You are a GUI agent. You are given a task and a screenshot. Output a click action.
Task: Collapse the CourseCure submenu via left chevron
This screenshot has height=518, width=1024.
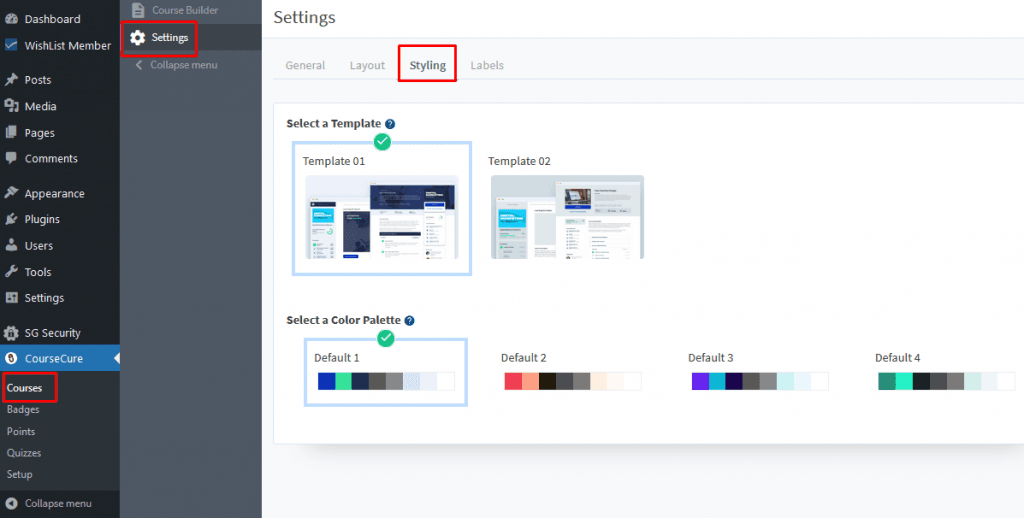[x=138, y=65]
